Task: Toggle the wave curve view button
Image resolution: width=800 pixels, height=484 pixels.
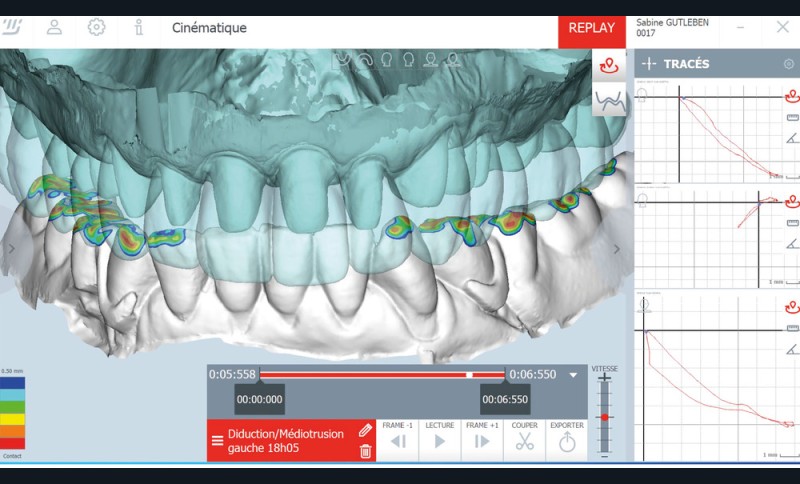Action: click(x=609, y=99)
